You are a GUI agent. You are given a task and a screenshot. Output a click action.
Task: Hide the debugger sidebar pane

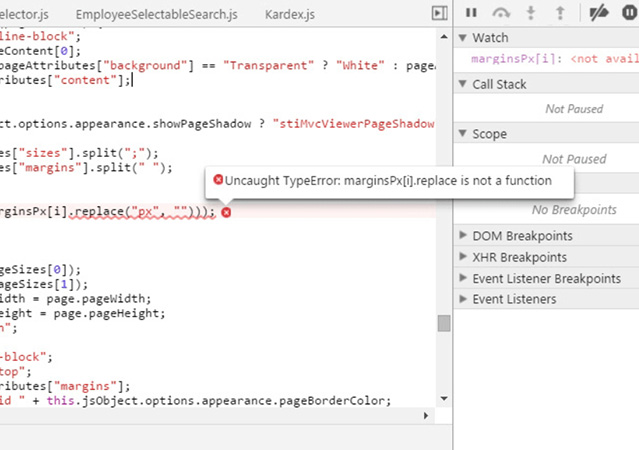[x=439, y=13]
